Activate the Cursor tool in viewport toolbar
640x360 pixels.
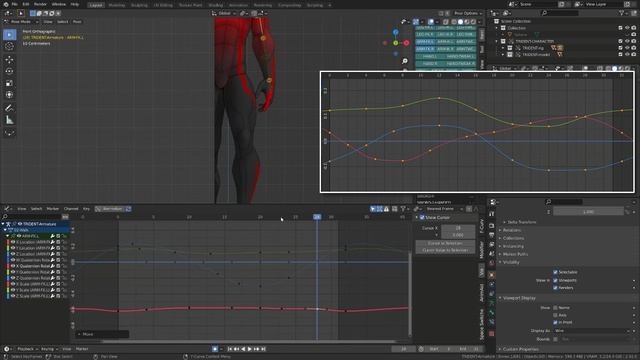[x=9, y=46]
